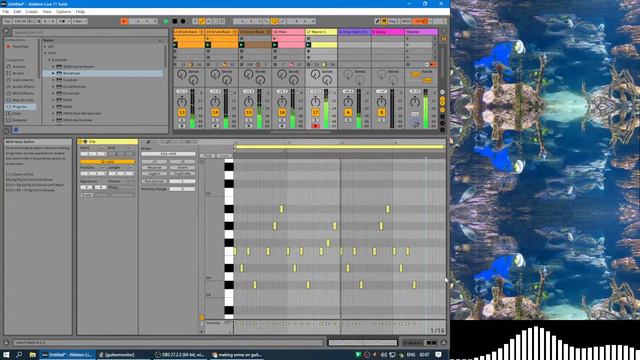This screenshot has width=640, height=360.
Task: Open the Edit menu
Action: pyautogui.click(x=17, y=12)
